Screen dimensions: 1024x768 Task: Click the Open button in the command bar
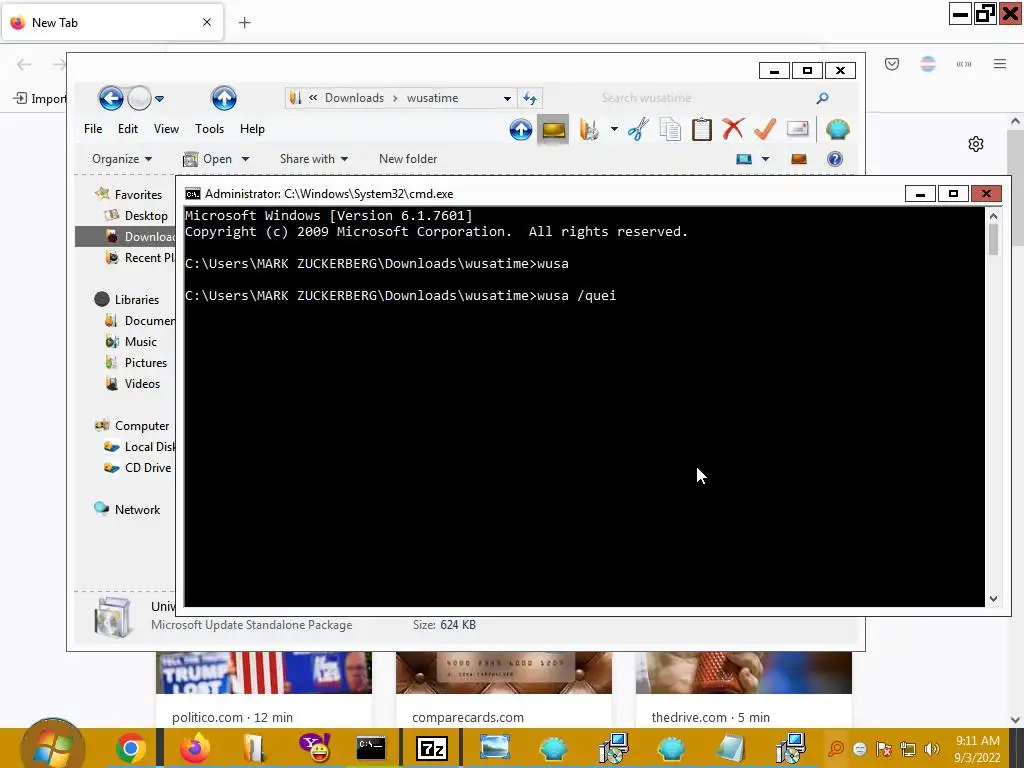tap(209, 159)
